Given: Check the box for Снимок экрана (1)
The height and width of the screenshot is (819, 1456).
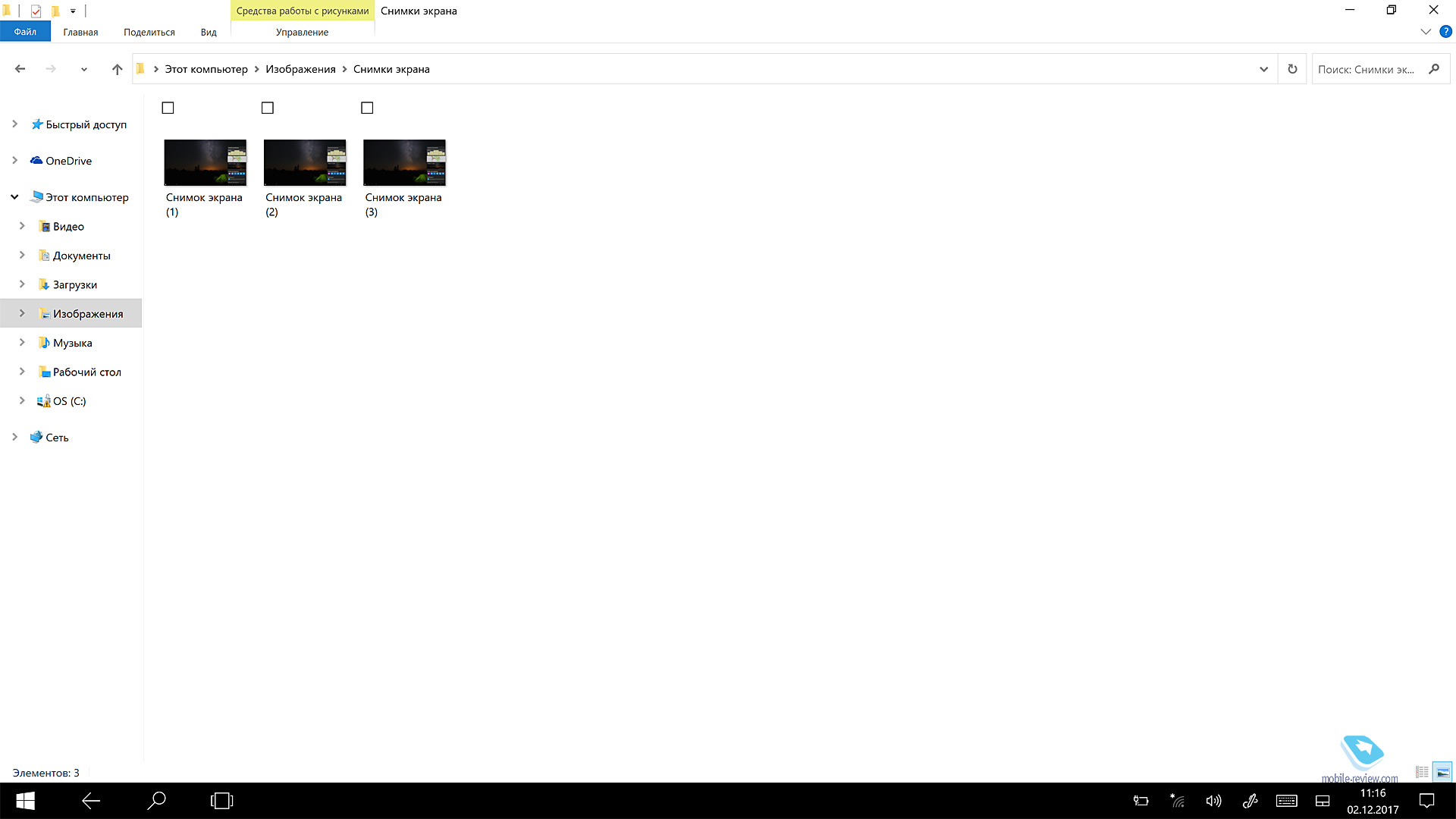Looking at the screenshot, I should [168, 108].
